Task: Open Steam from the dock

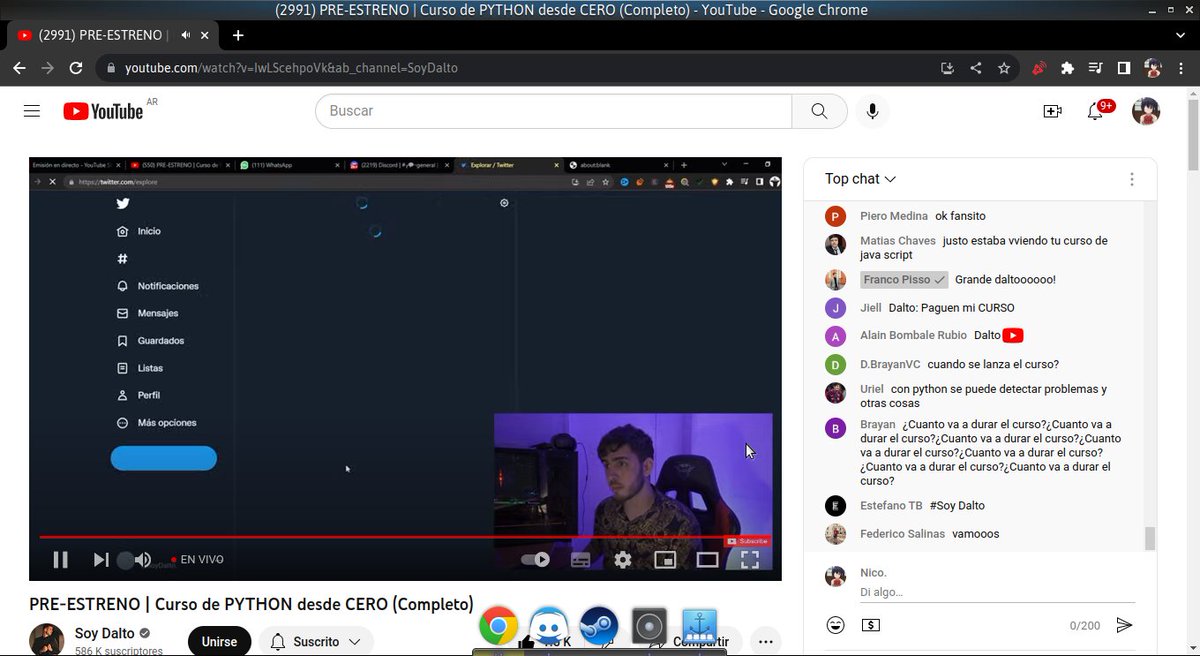Action: point(599,626)
